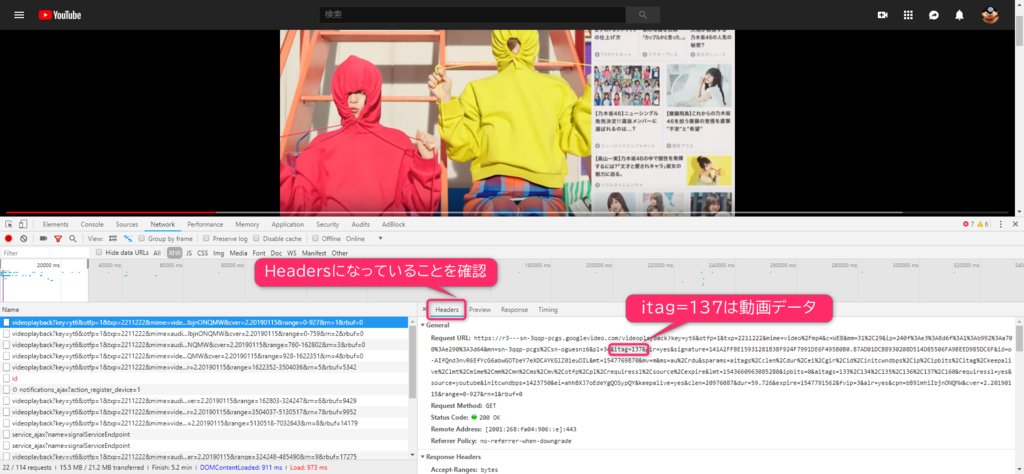Clear the network log

pos(24,239)
